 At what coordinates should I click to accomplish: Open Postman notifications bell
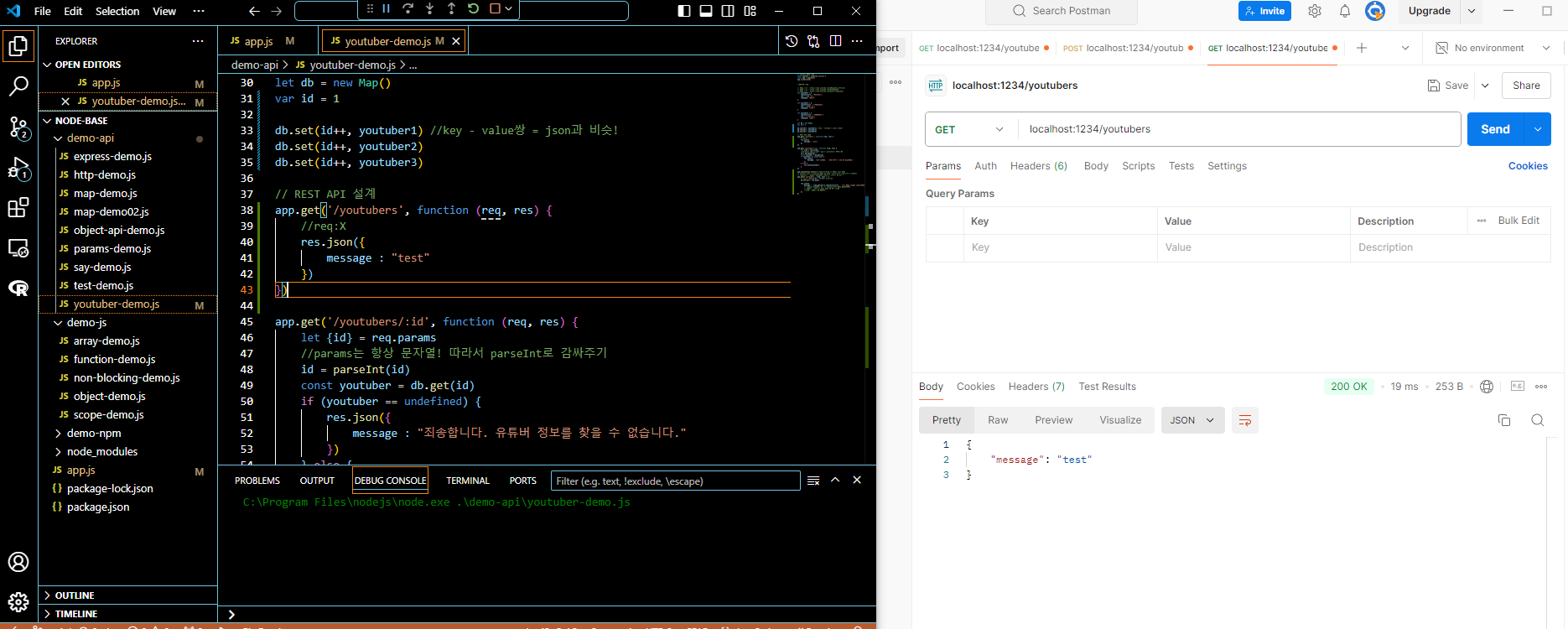(1345, 11)
